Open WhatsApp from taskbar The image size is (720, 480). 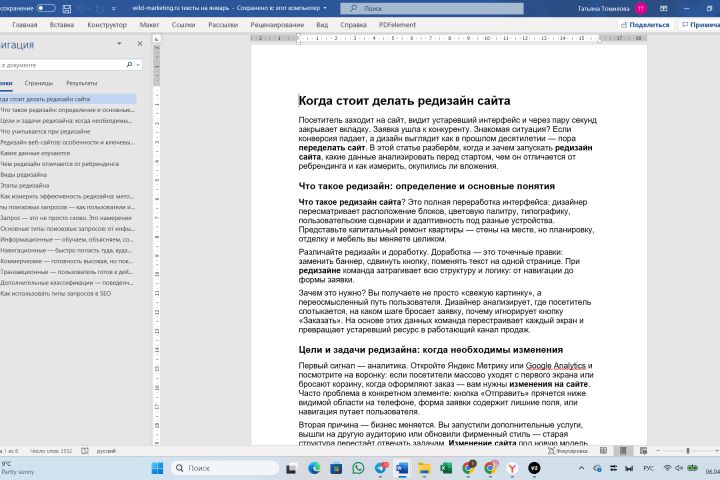[x=358, y=468]
